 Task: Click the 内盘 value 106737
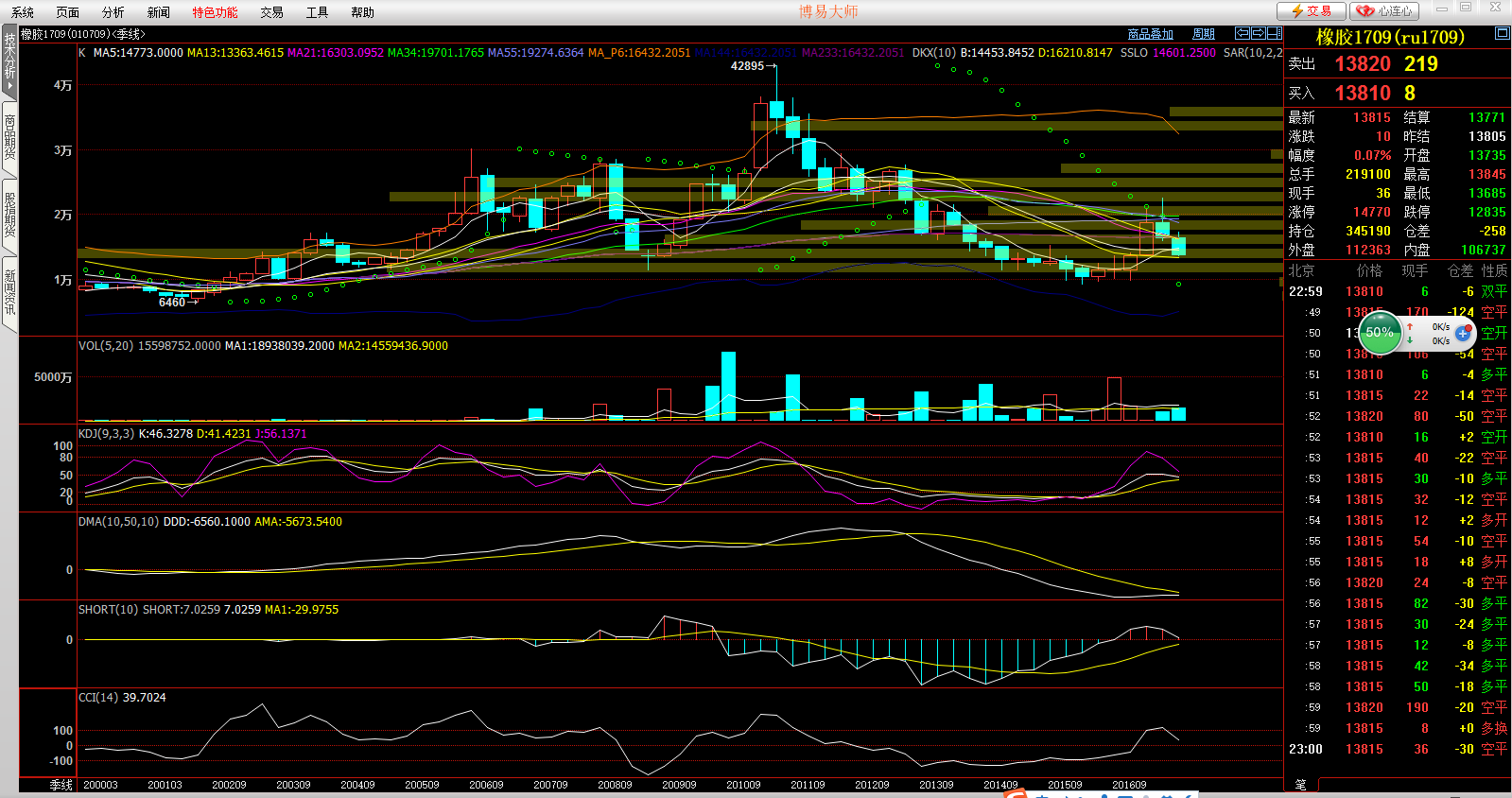coord(1483,250)
